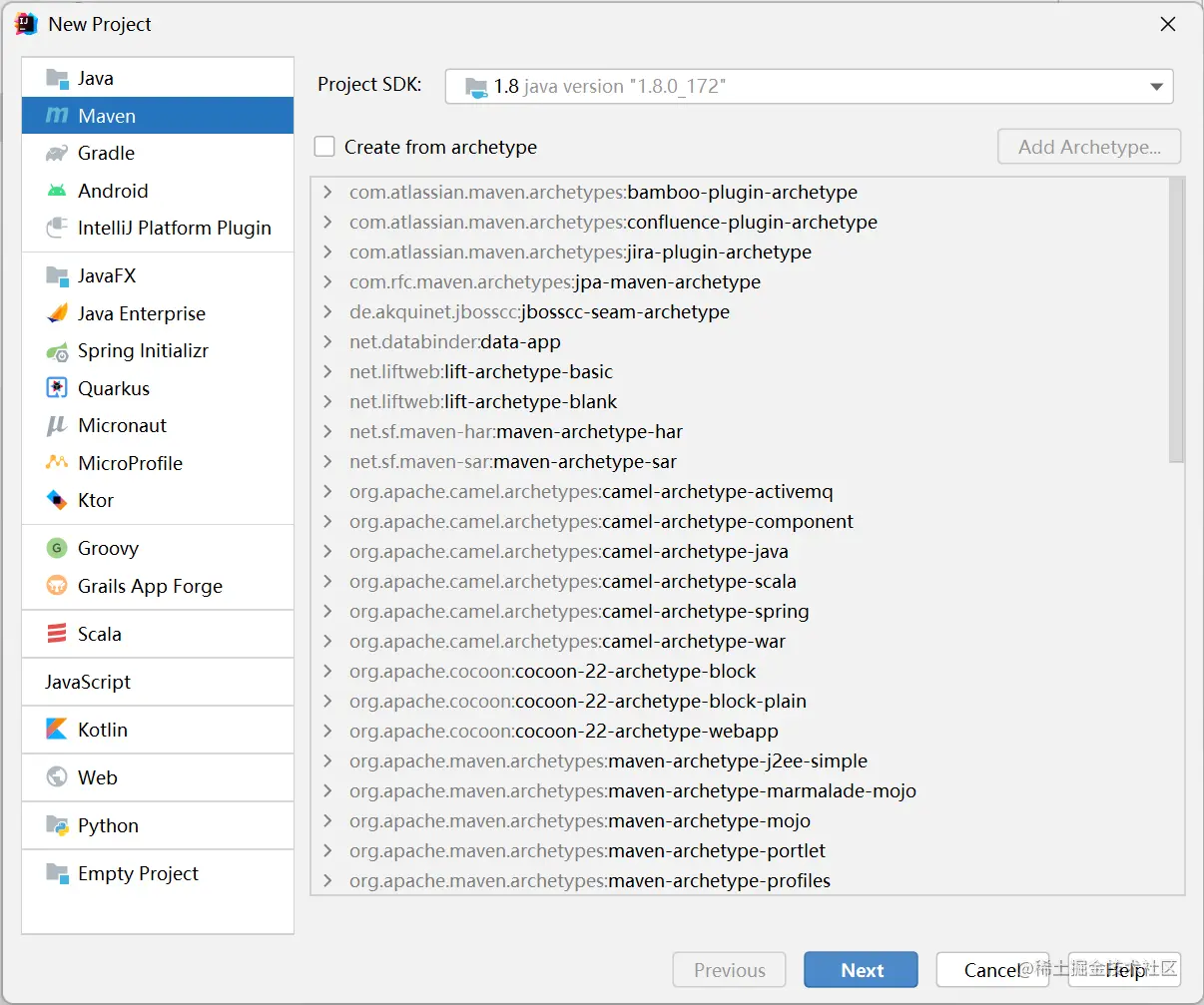Select maven-archetype-har row text
The height and width of the screenshot is (1005, 1204).
pyautogui.click(x=516, y=431)
